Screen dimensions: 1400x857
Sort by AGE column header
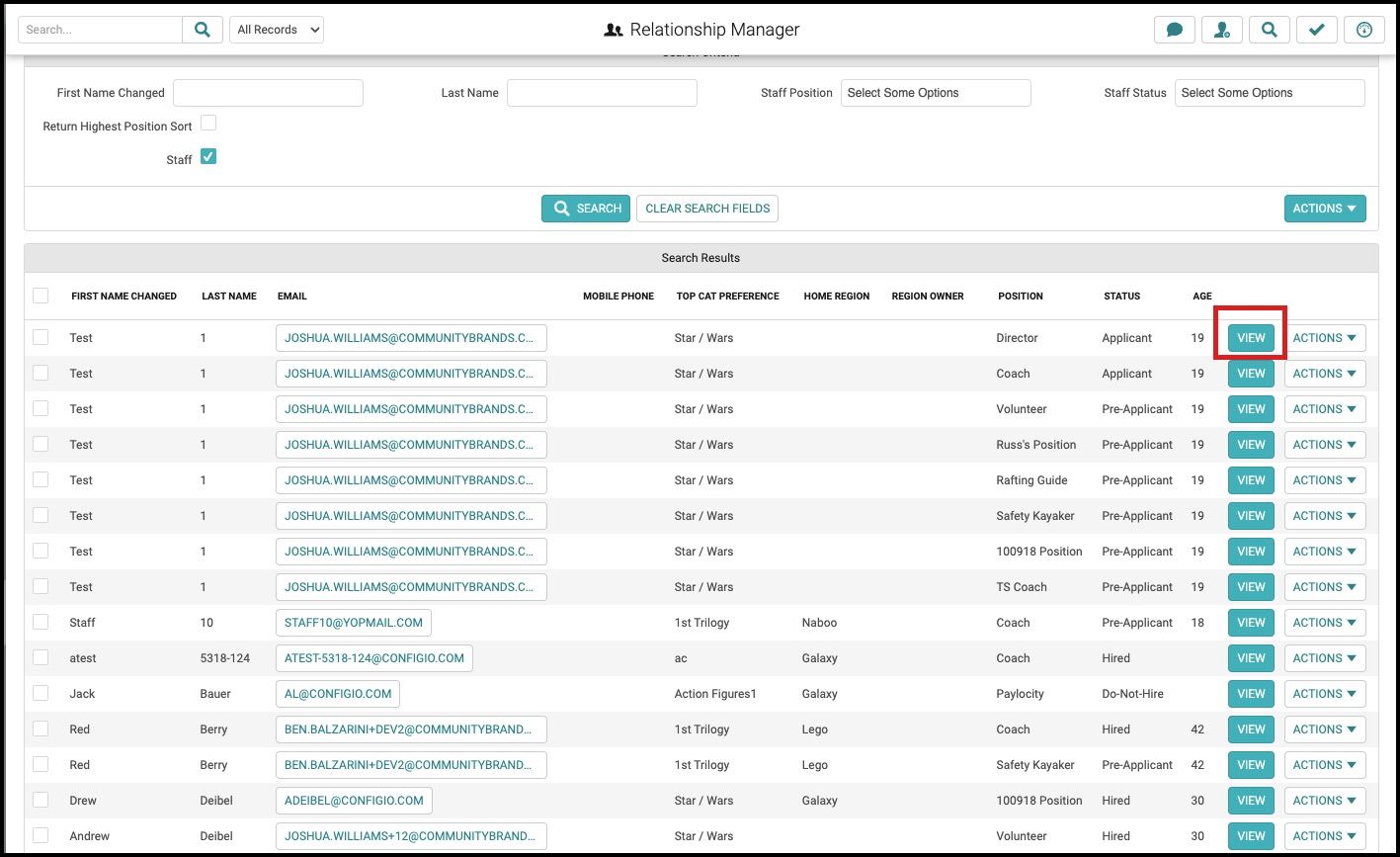pos(1202,297)
